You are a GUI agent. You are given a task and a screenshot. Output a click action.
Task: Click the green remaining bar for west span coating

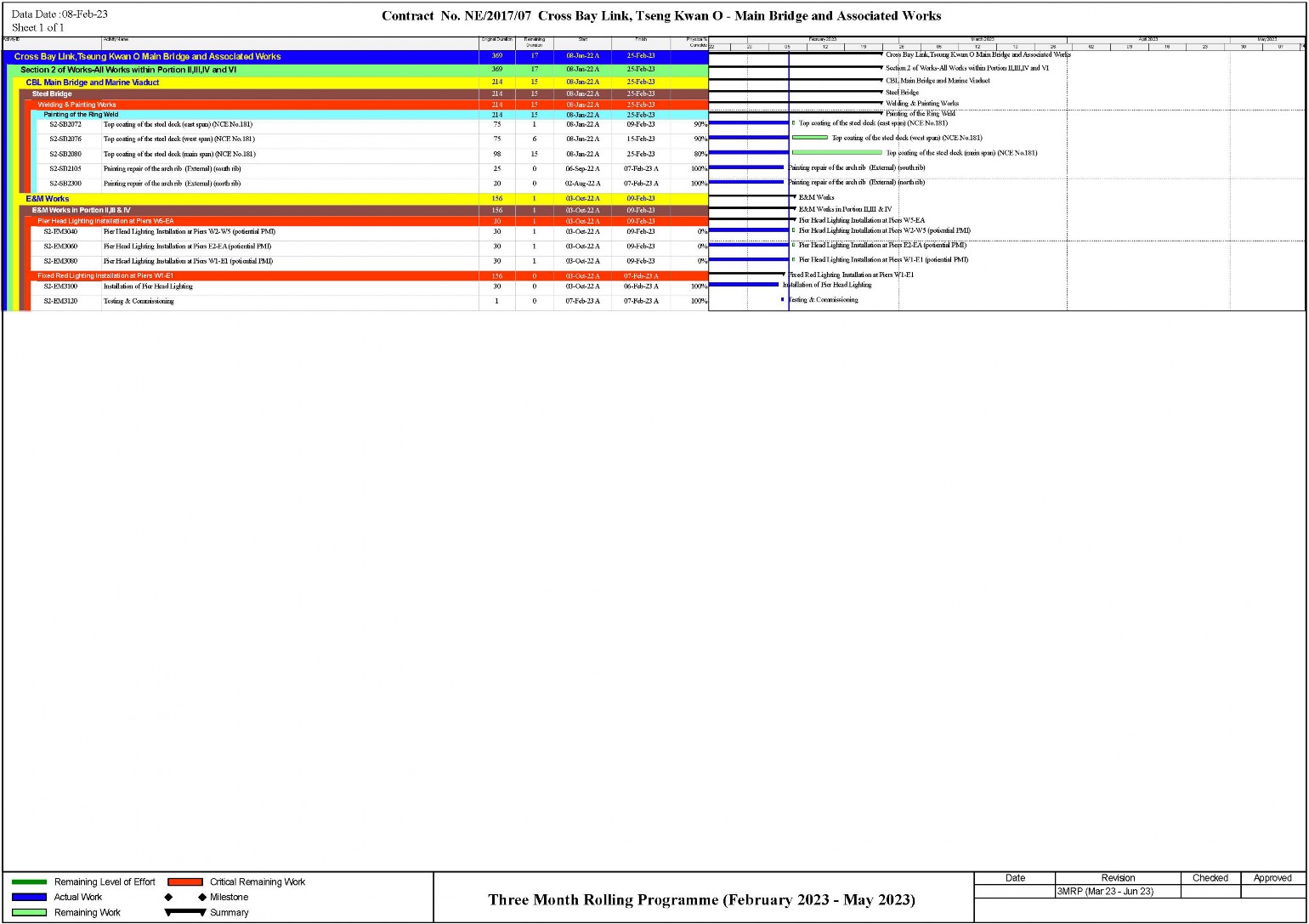coord(810,137)
